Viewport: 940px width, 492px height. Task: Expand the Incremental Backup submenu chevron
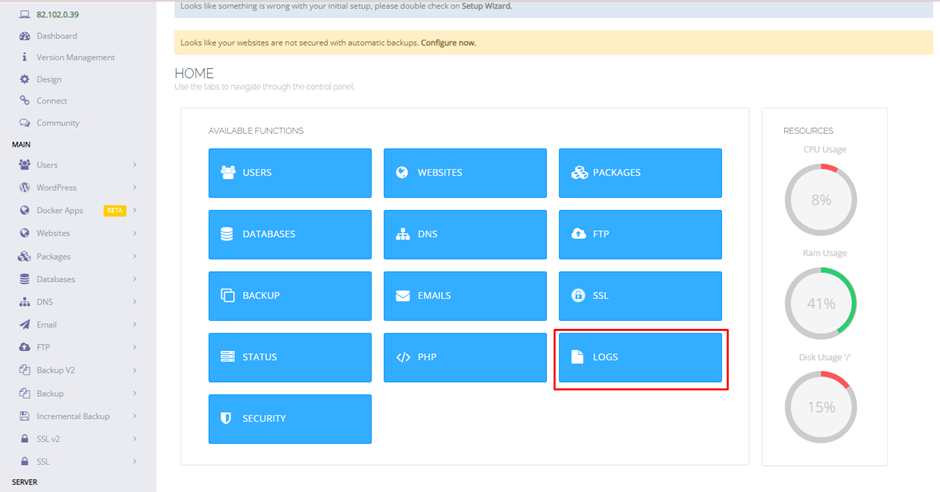pos(134,416)
